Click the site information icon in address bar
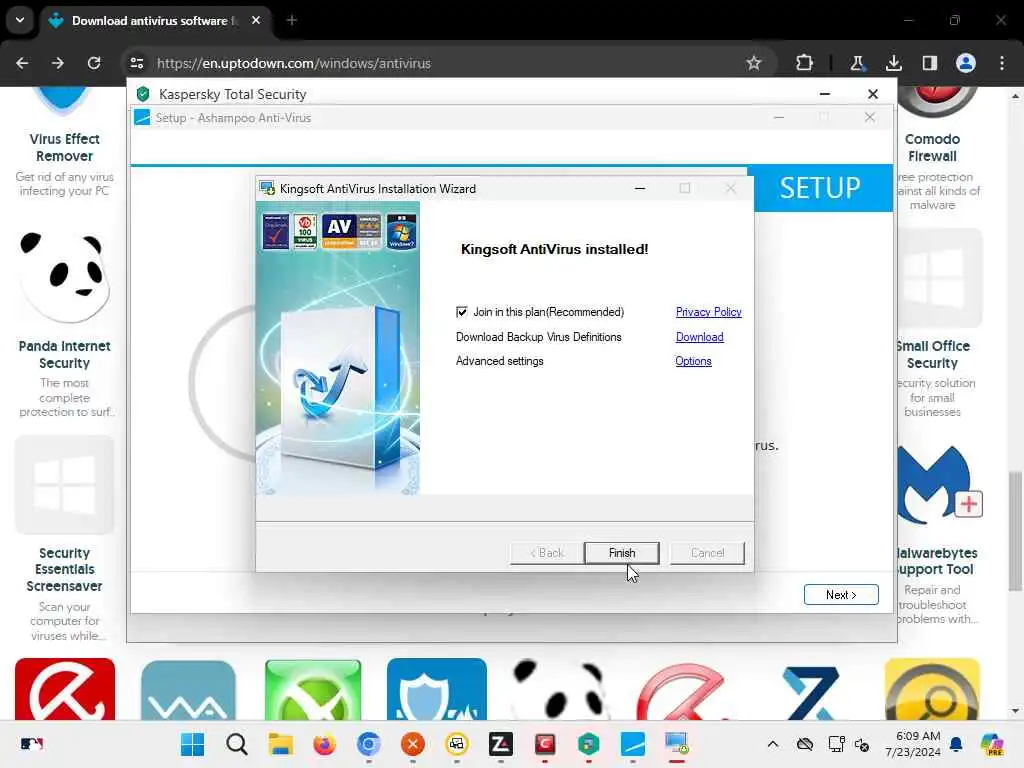The height and width of the screenshot is (768, 1024). (x=137, y=63)
